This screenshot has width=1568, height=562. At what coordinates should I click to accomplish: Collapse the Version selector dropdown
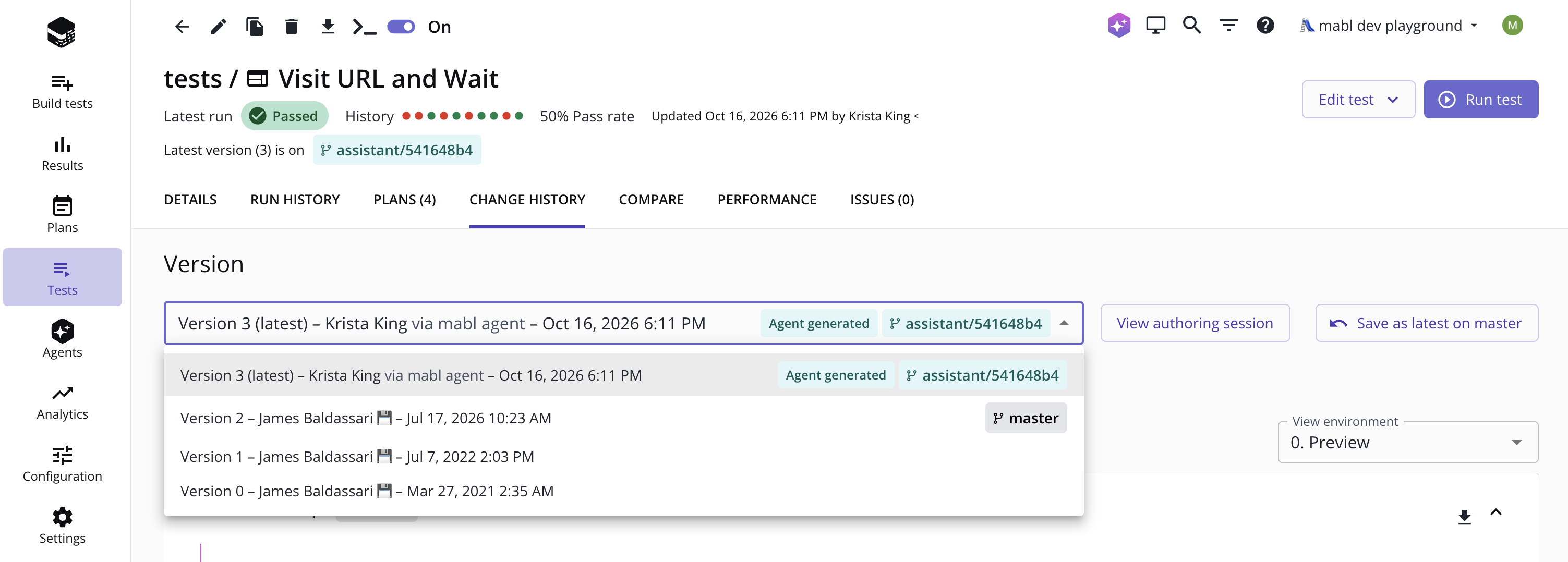pos(1064,323)
